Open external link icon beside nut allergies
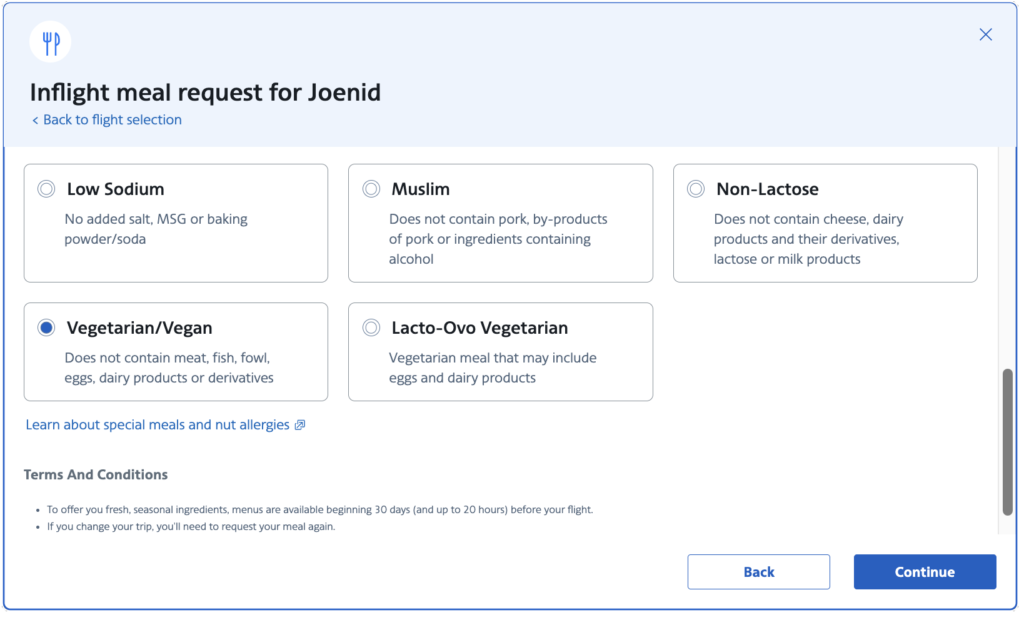1024x620 pixels. pos(300,425)
